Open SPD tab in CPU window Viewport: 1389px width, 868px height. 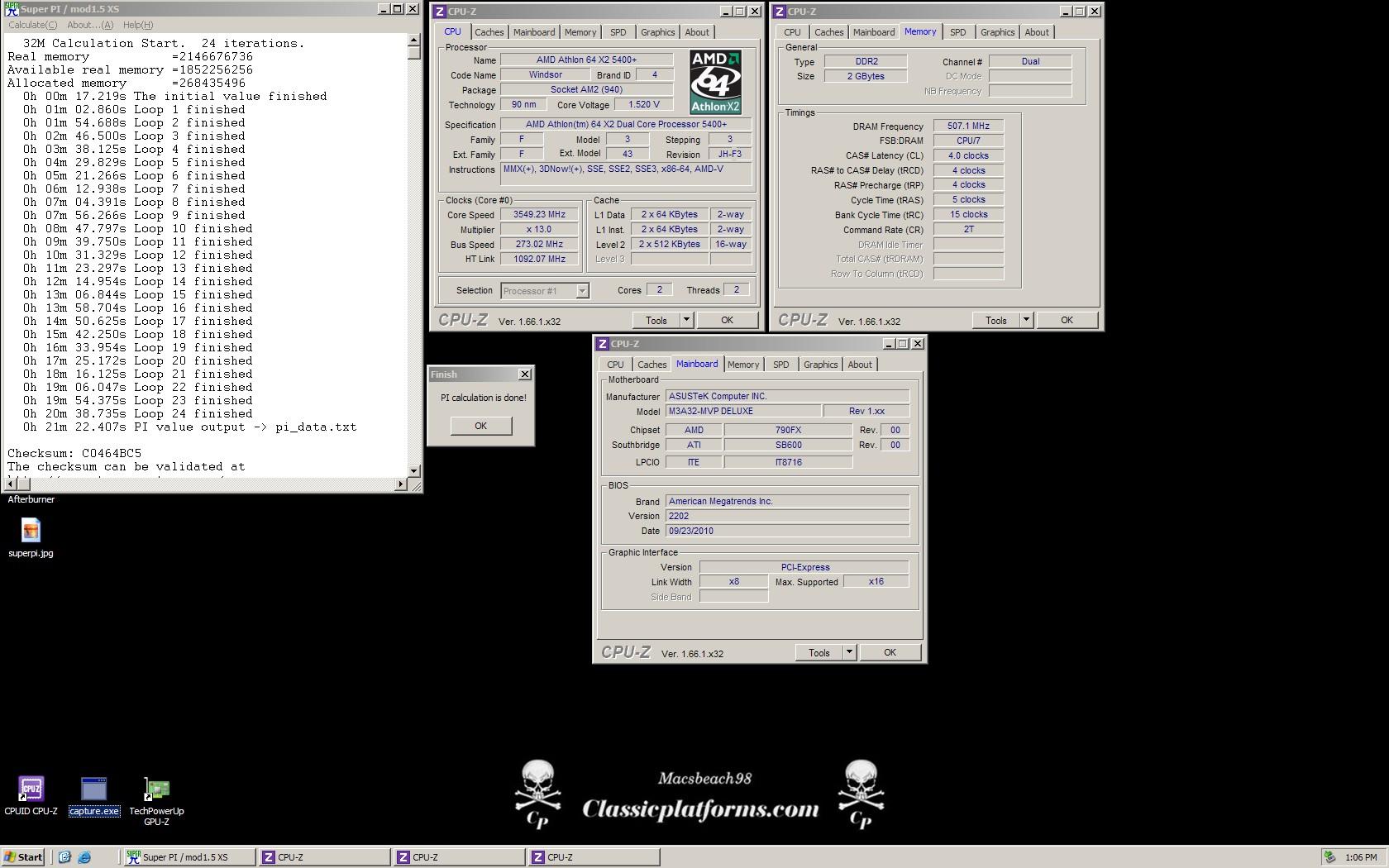[618, 32]
